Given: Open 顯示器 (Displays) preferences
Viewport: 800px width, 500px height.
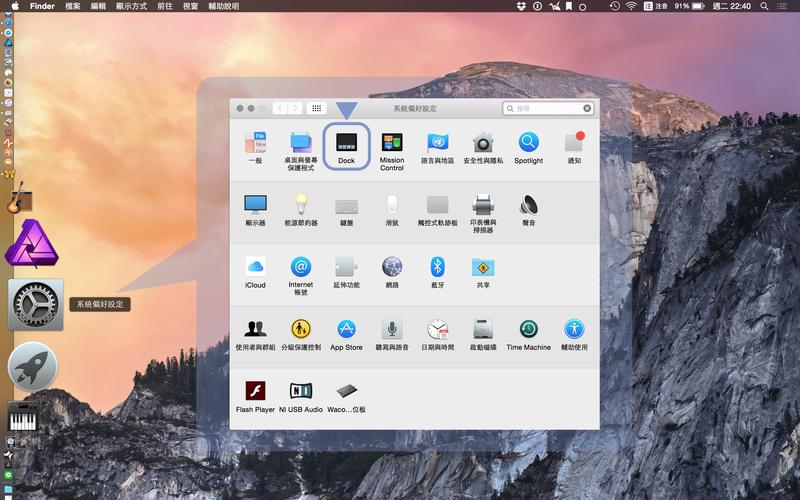Looking at the screenshot, I should pyautogui.click(x=255, y=210).
